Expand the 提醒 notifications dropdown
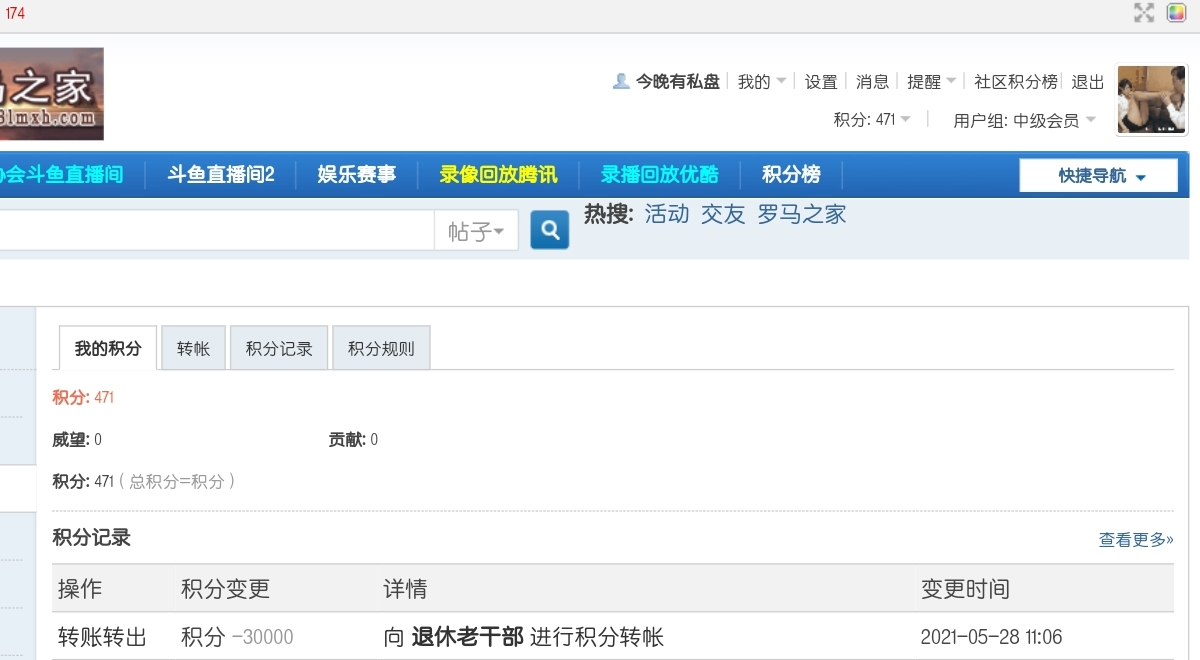Viewport: 1200px width, 660px height. coord(931,82)
